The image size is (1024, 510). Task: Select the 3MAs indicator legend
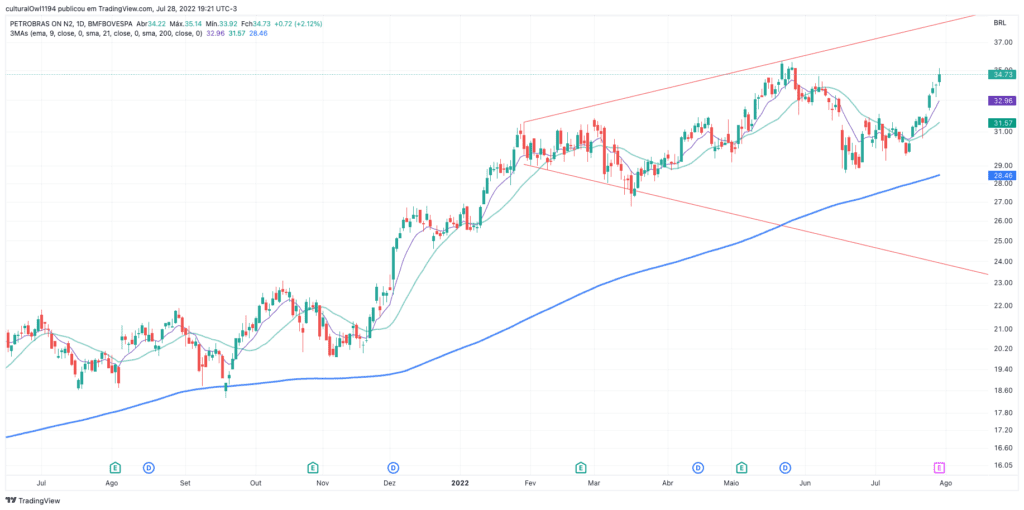105,33
